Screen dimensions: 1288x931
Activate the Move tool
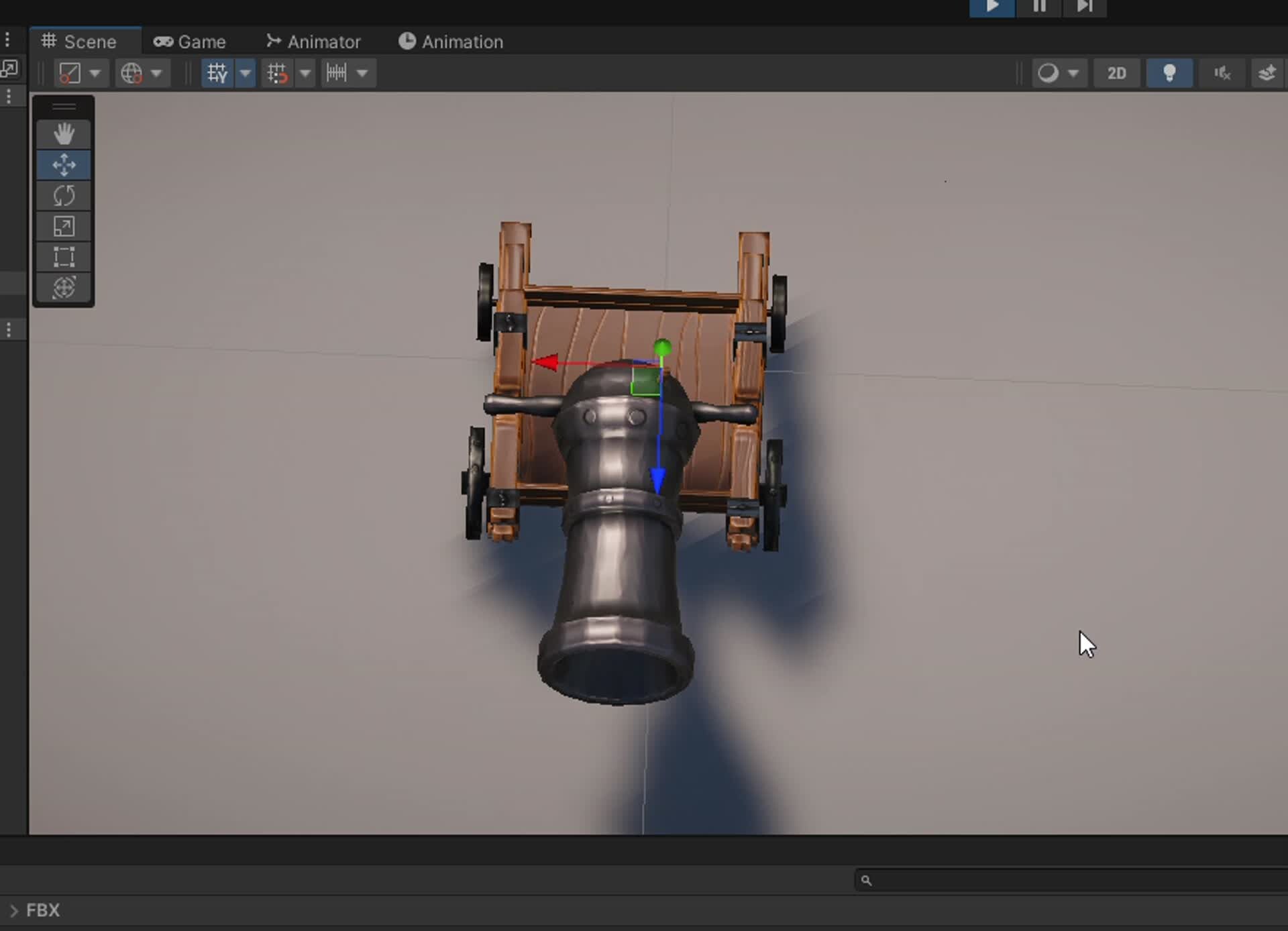click(x=64, y=164)
